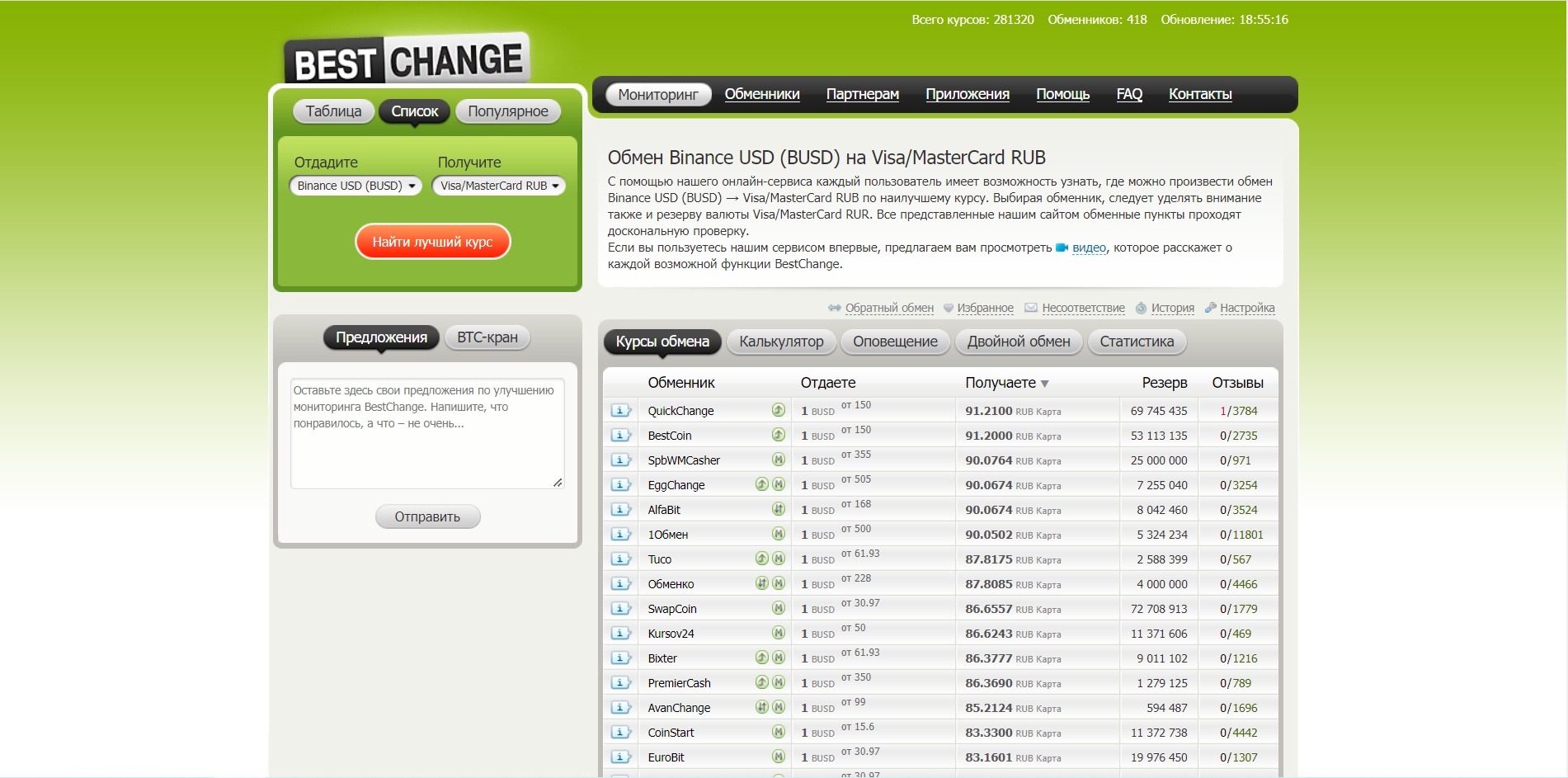
Task: Open the Оповещение tab
Action: click(895, 342)
